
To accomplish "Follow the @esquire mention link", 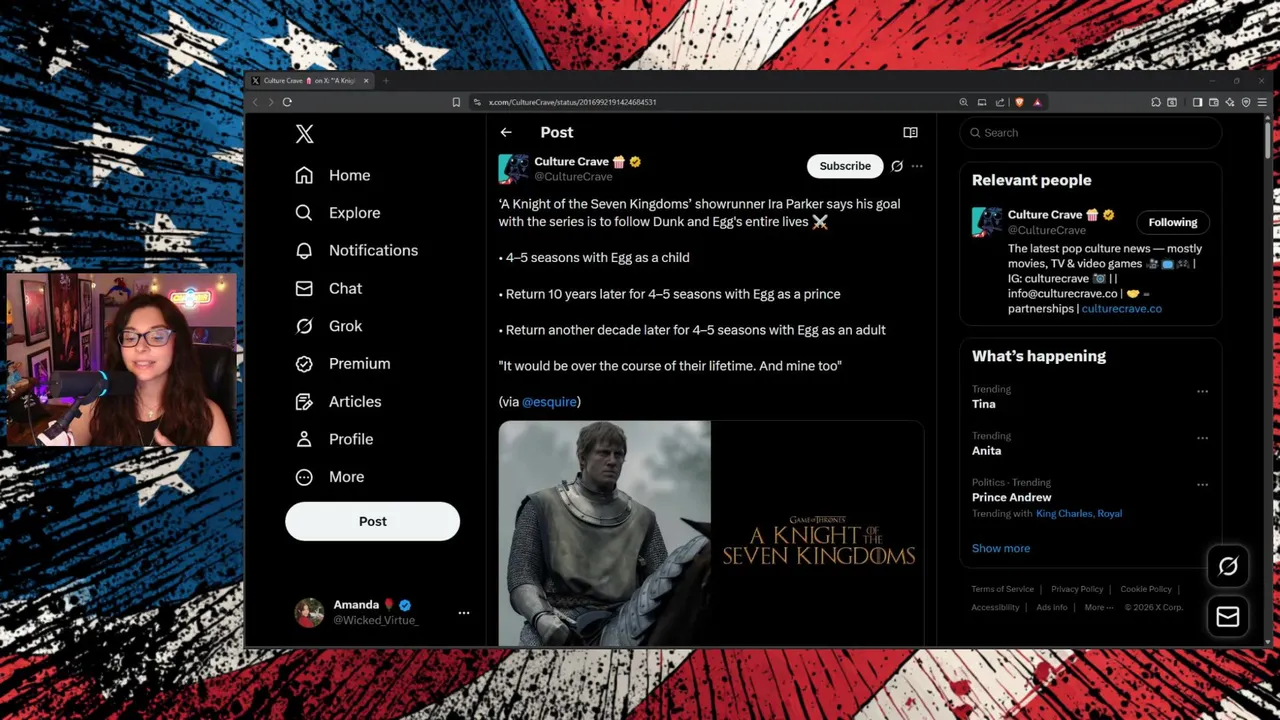I will [549, 401].
